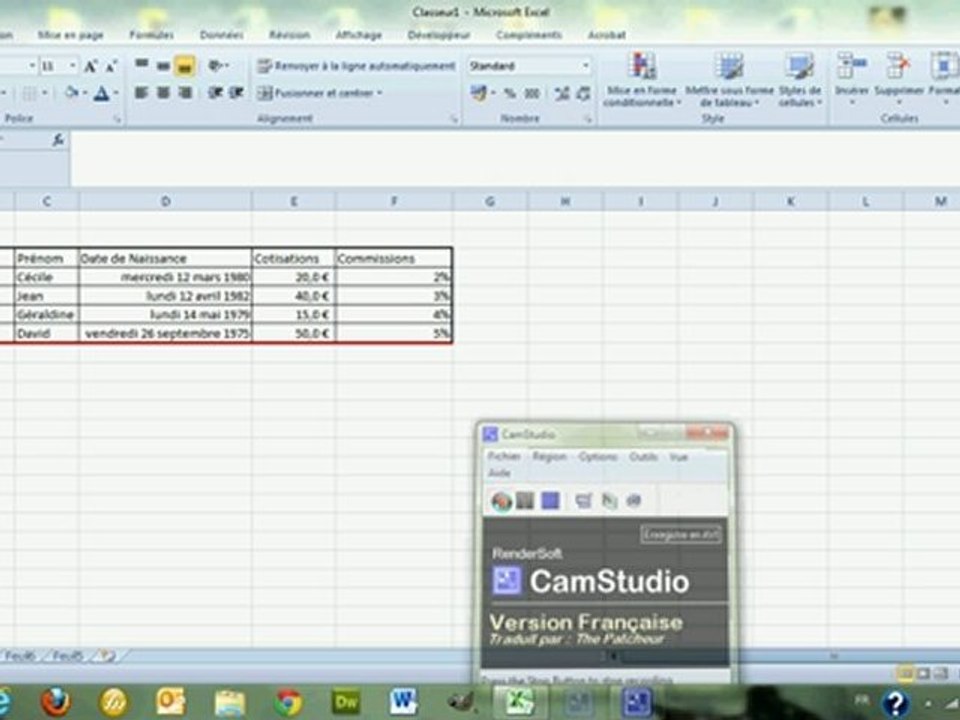Viewport: 960px width, 720px height.
Task: Open the Police dialog launcher
Action: click(x=116, y=119)
